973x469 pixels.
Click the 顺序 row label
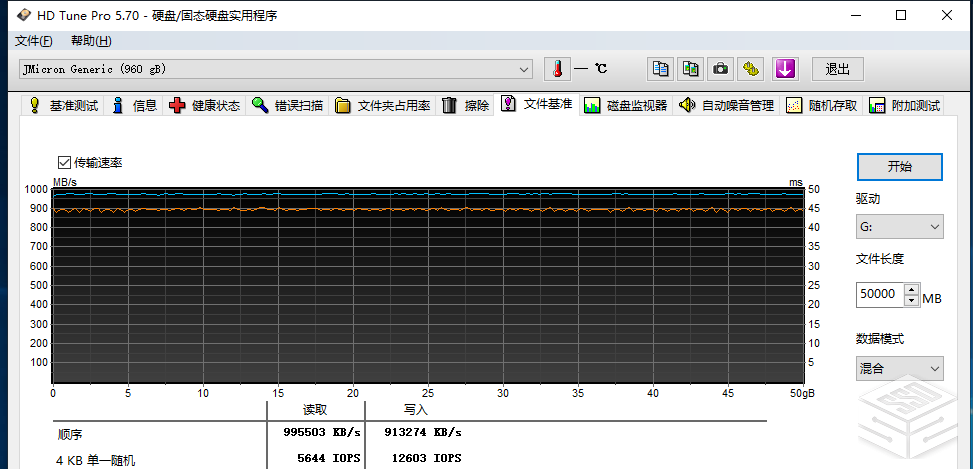(x=69, y=433)
